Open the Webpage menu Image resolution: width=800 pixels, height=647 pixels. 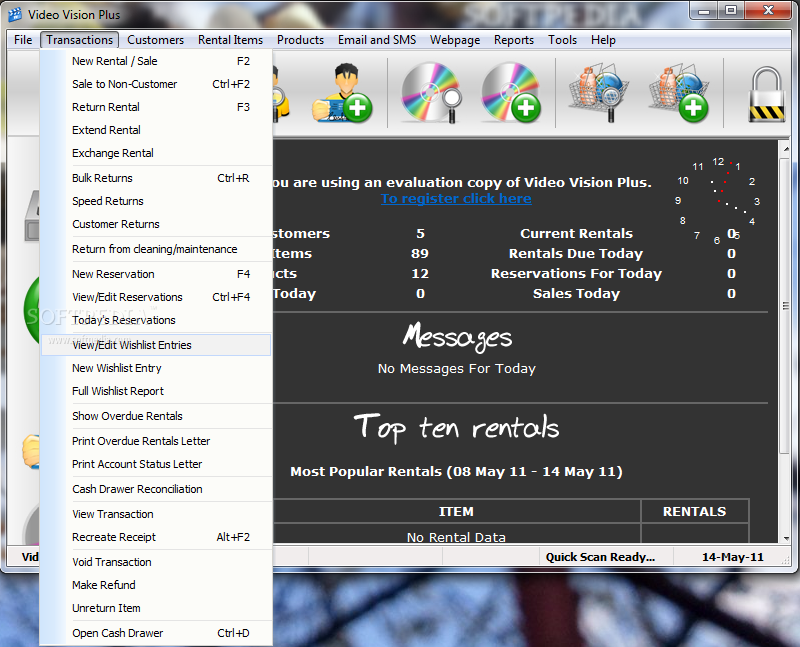[x=455, y=40]
